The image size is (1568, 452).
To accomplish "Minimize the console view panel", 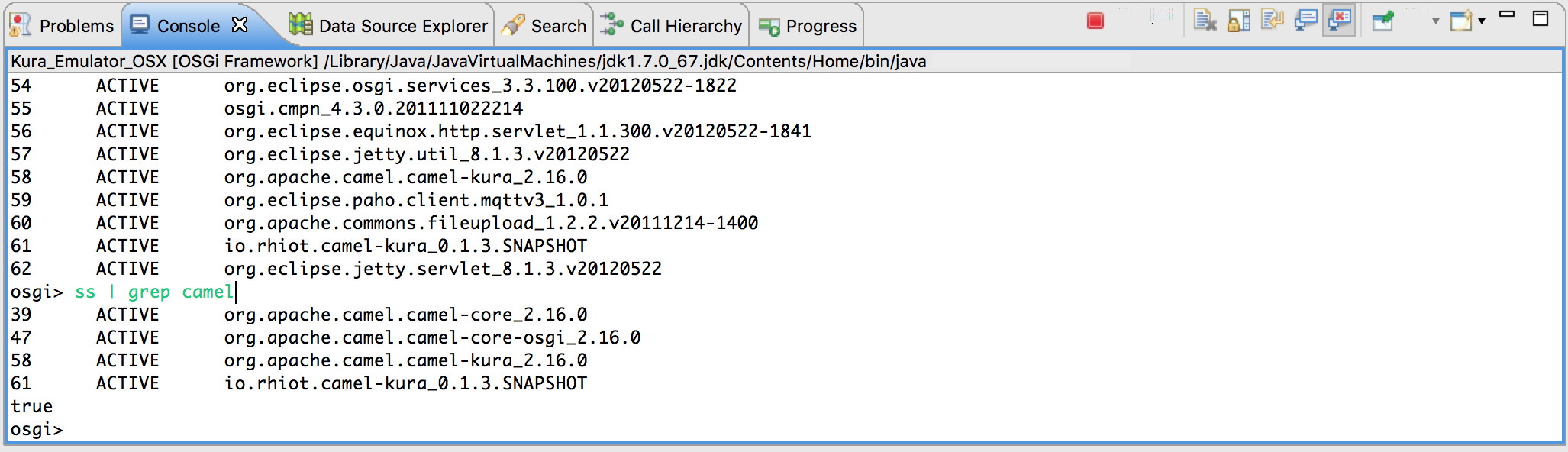I will 1507,15.
